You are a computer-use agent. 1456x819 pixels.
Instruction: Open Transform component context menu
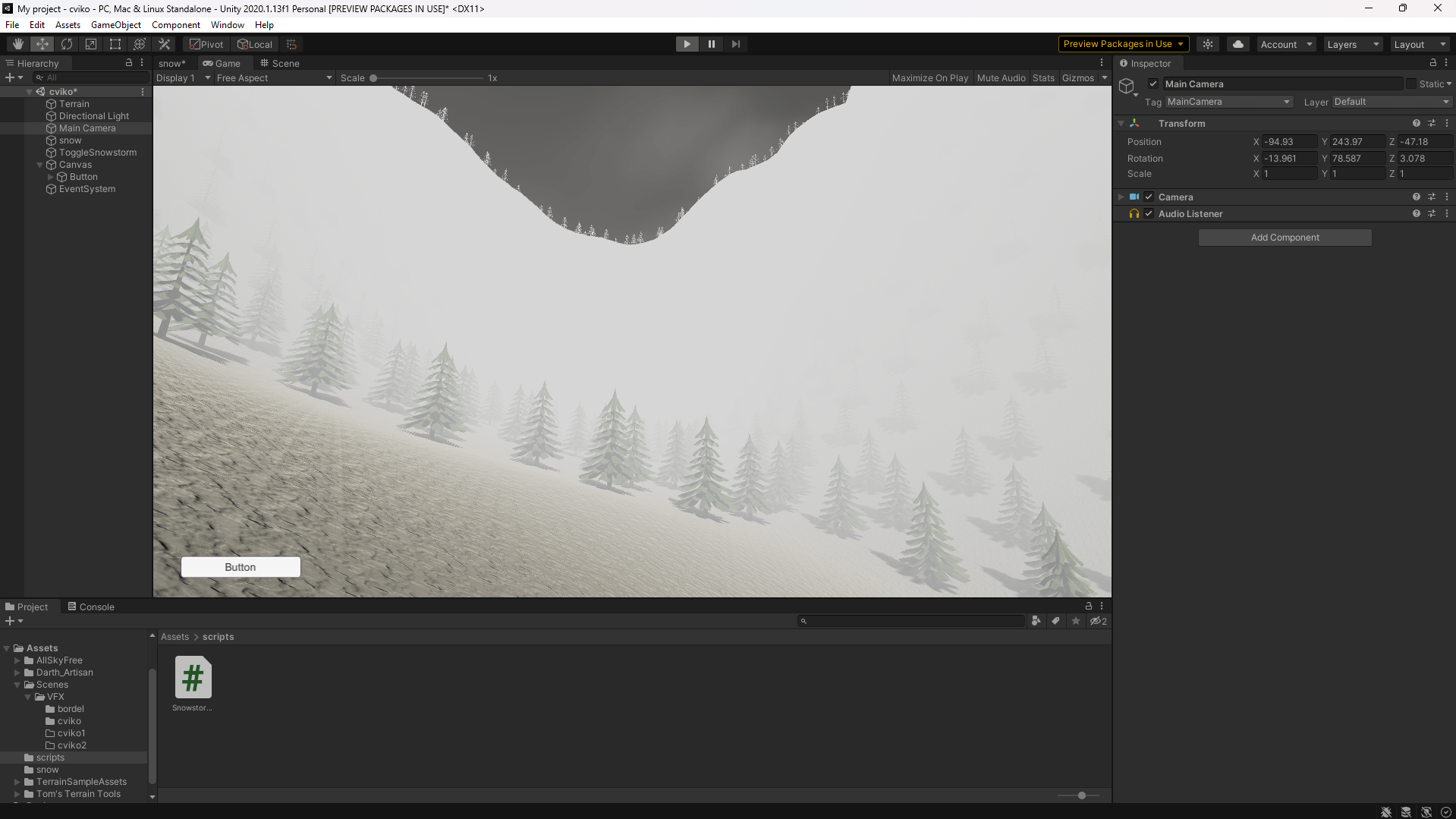[1446, 123]
